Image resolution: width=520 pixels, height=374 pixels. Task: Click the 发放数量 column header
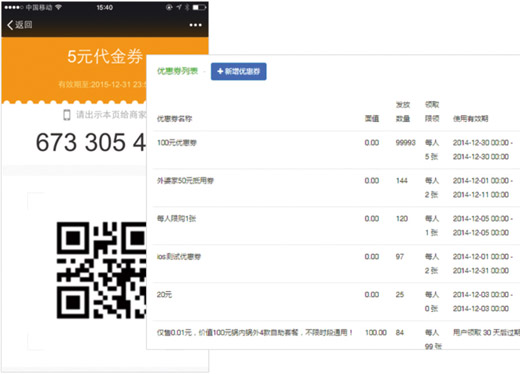coord(403,112)
